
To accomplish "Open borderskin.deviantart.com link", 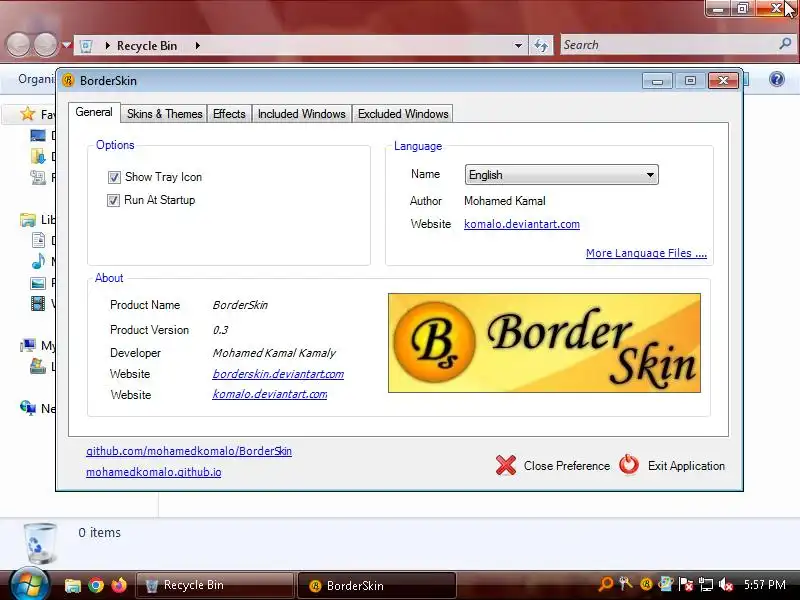I will tap(278, 374).
